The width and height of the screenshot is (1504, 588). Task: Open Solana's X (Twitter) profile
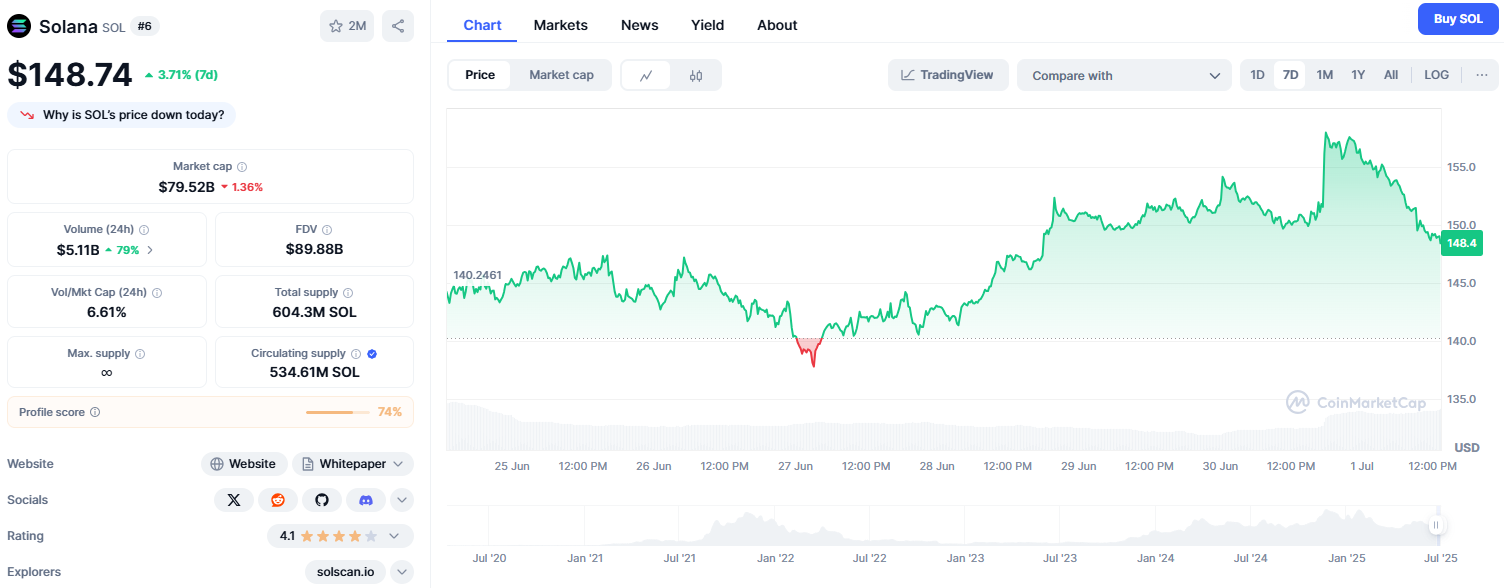pos(234,500)
